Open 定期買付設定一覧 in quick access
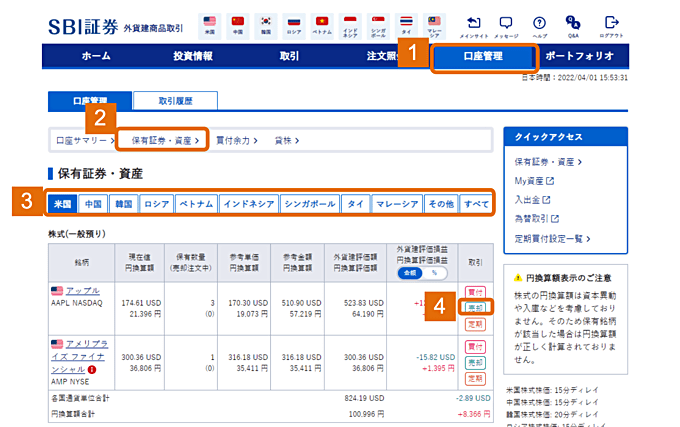Screen dimensions: 680x427 (x=552, y=239)
